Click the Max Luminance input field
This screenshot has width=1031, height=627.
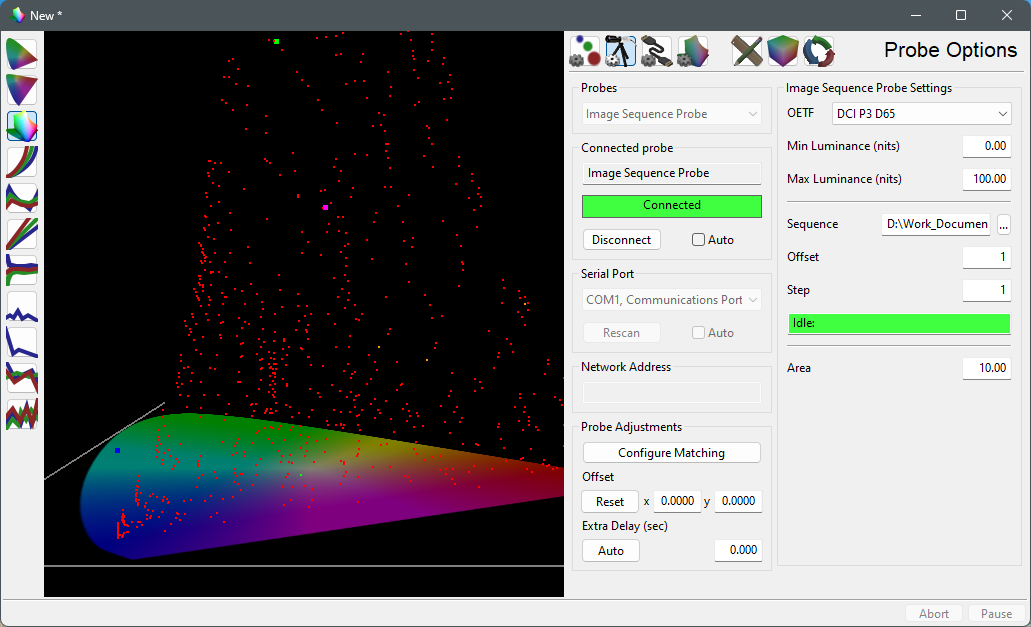tap(986, 180)
